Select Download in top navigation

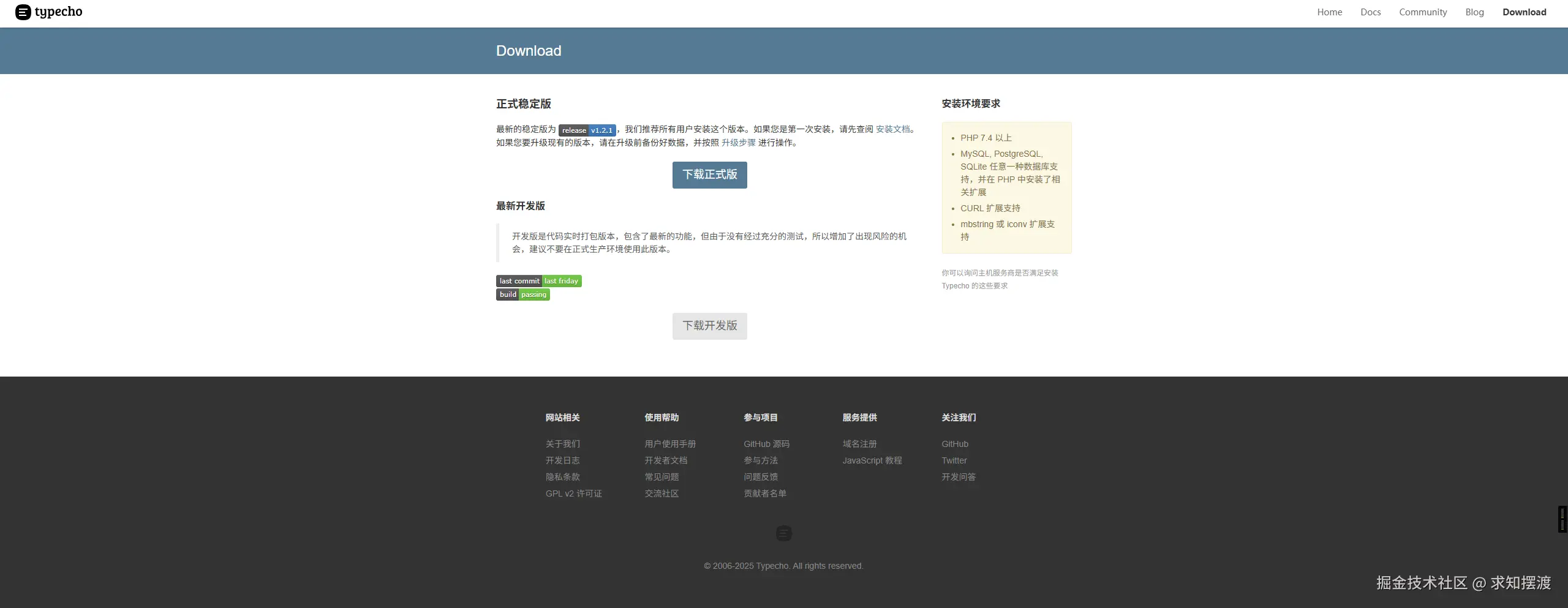1524,12
